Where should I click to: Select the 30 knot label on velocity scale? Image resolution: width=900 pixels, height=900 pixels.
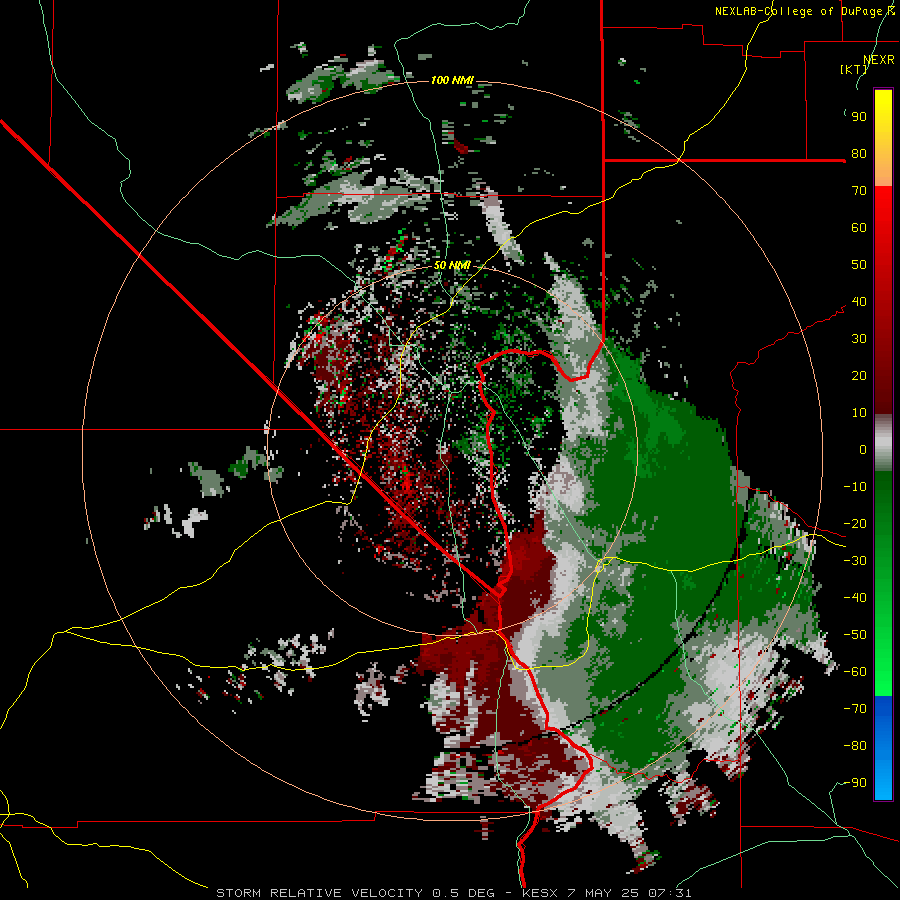859,339
